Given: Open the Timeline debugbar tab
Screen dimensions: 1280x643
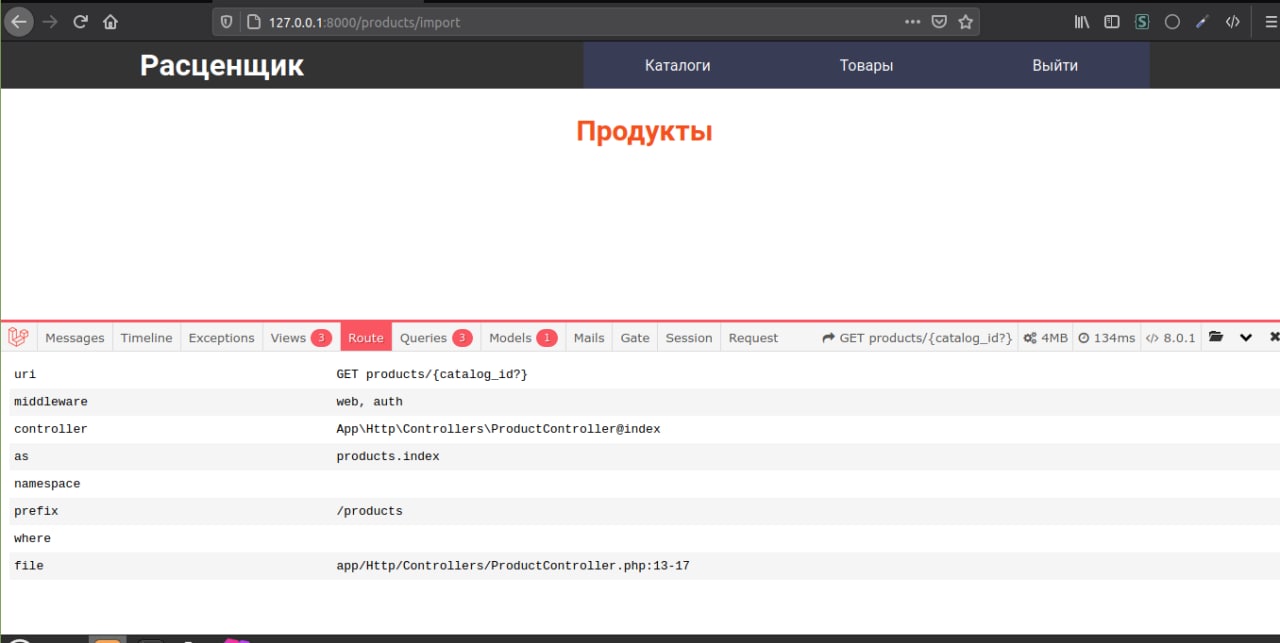Looking at the screenshot, I should point(146,338).
